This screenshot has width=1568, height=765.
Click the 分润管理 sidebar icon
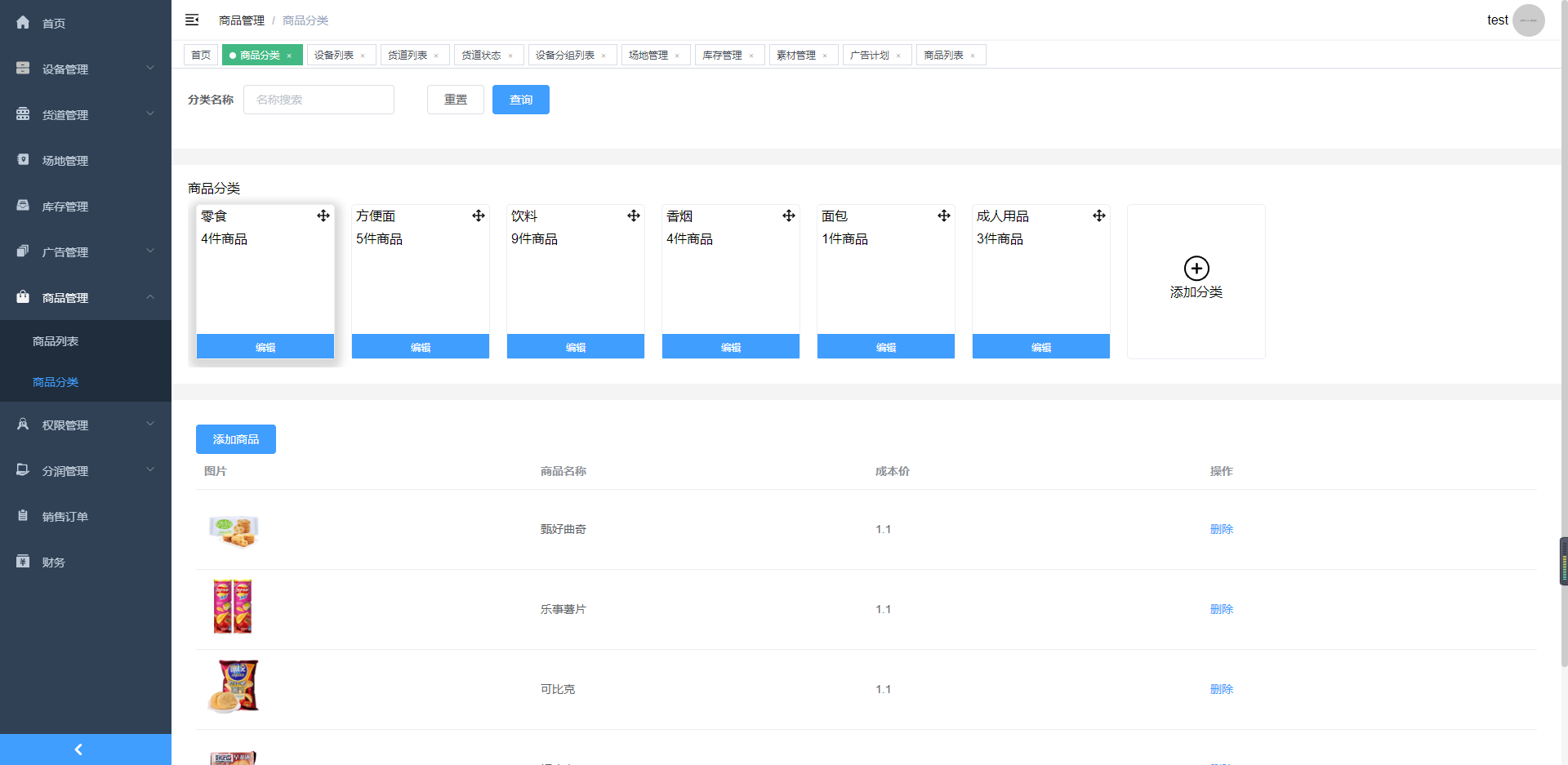(23, 470)
